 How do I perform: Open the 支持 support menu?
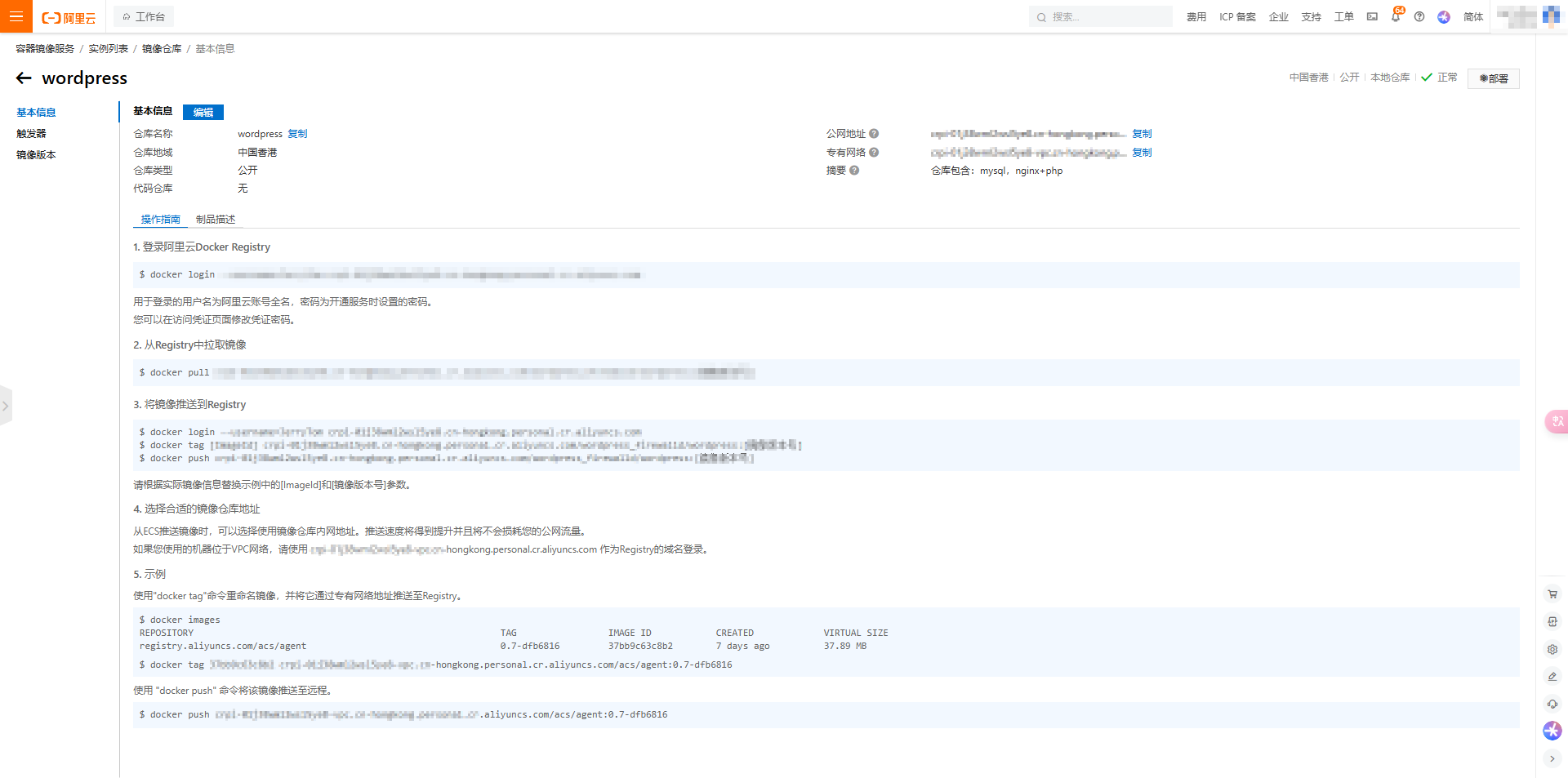point(1311,17)
